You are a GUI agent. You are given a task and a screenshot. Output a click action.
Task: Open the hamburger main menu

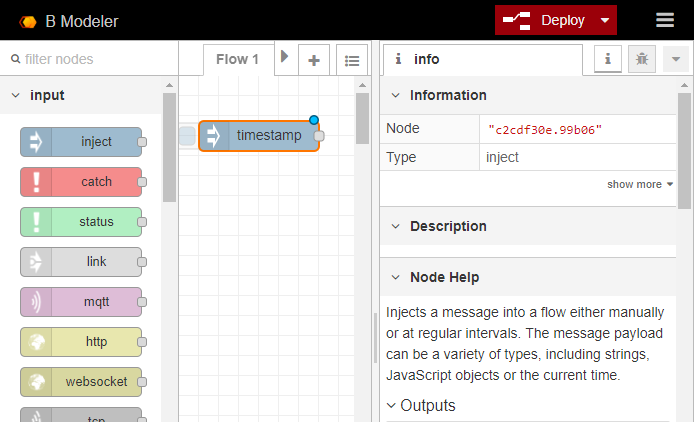click(x=665, y=20)
